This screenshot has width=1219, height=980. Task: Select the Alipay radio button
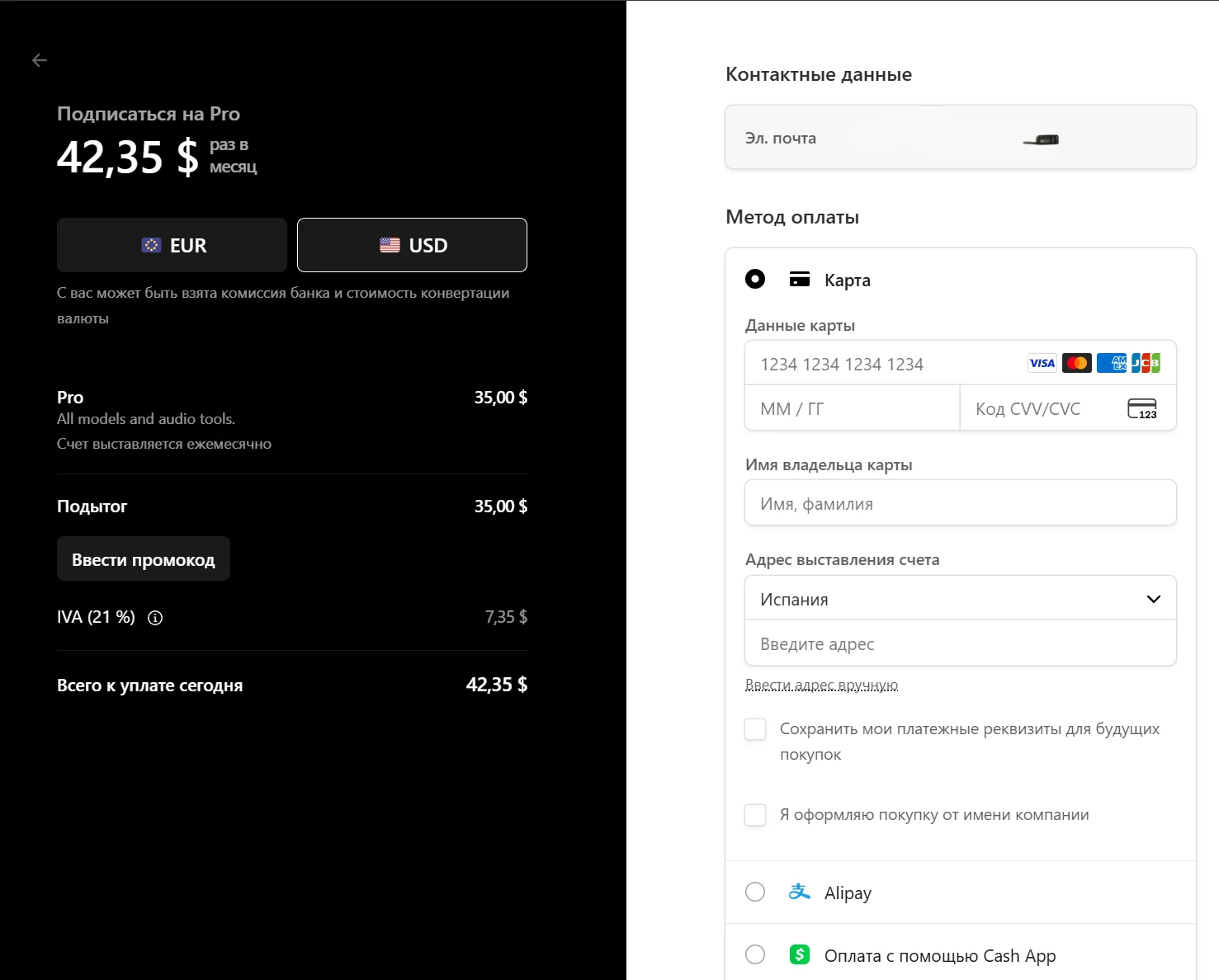coord(755,892)
